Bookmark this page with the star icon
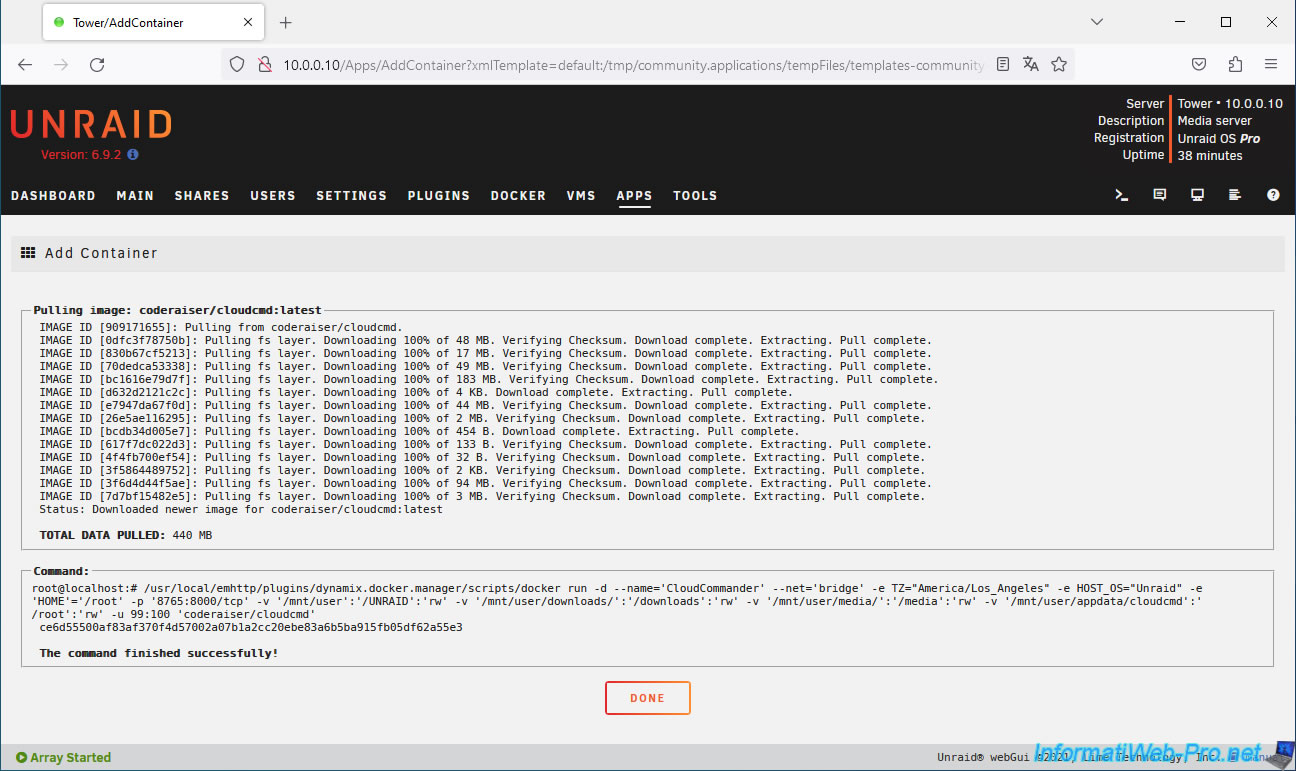This screenshot has height=771, width=1296. click(1059, 64)
